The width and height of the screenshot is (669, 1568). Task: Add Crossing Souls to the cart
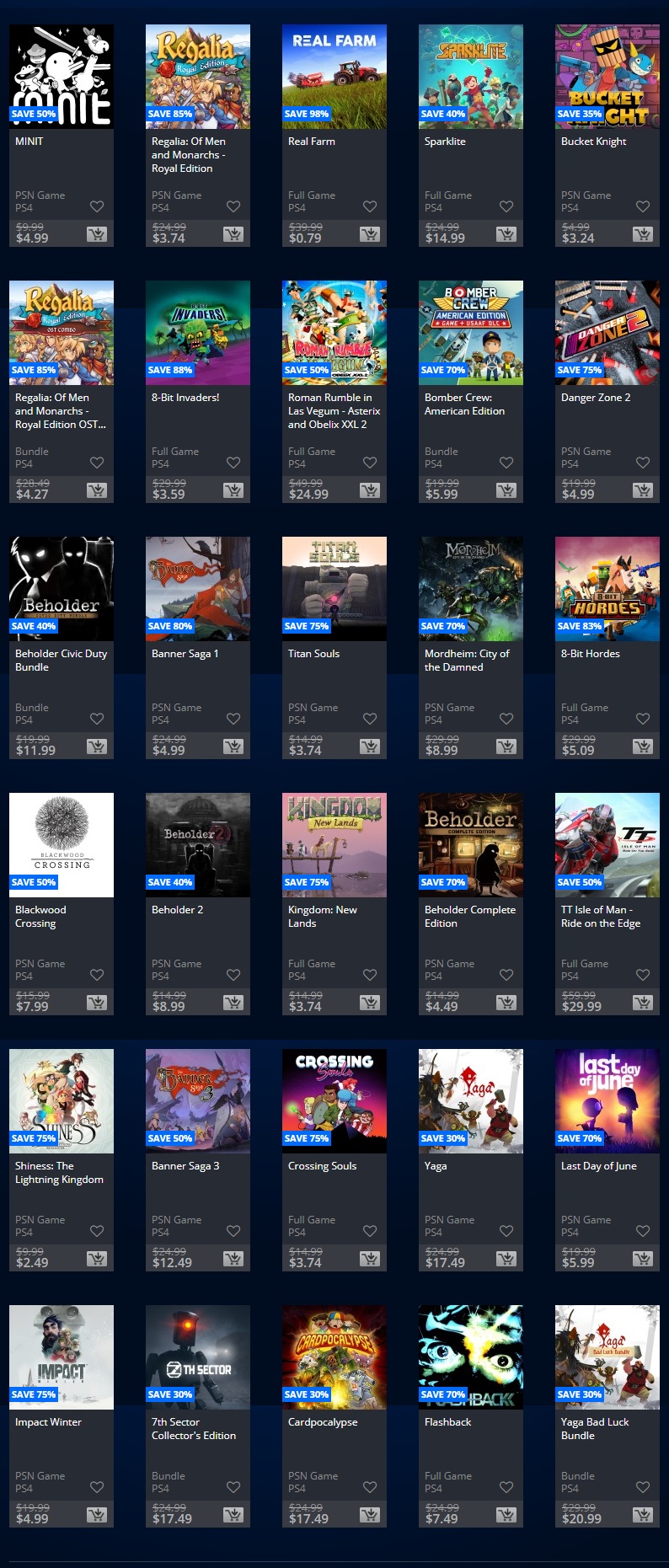point(370,1259)
